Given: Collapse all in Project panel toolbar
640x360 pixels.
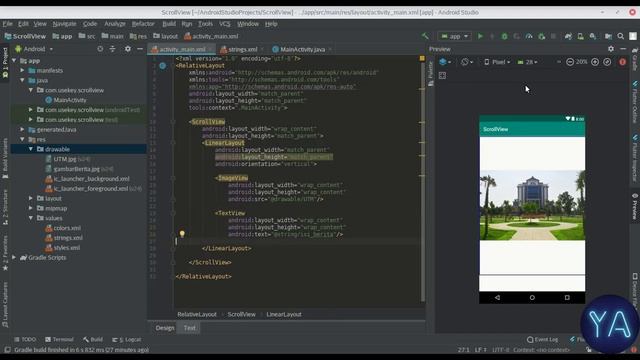Looking at the screenshot, I should (112, 49).
